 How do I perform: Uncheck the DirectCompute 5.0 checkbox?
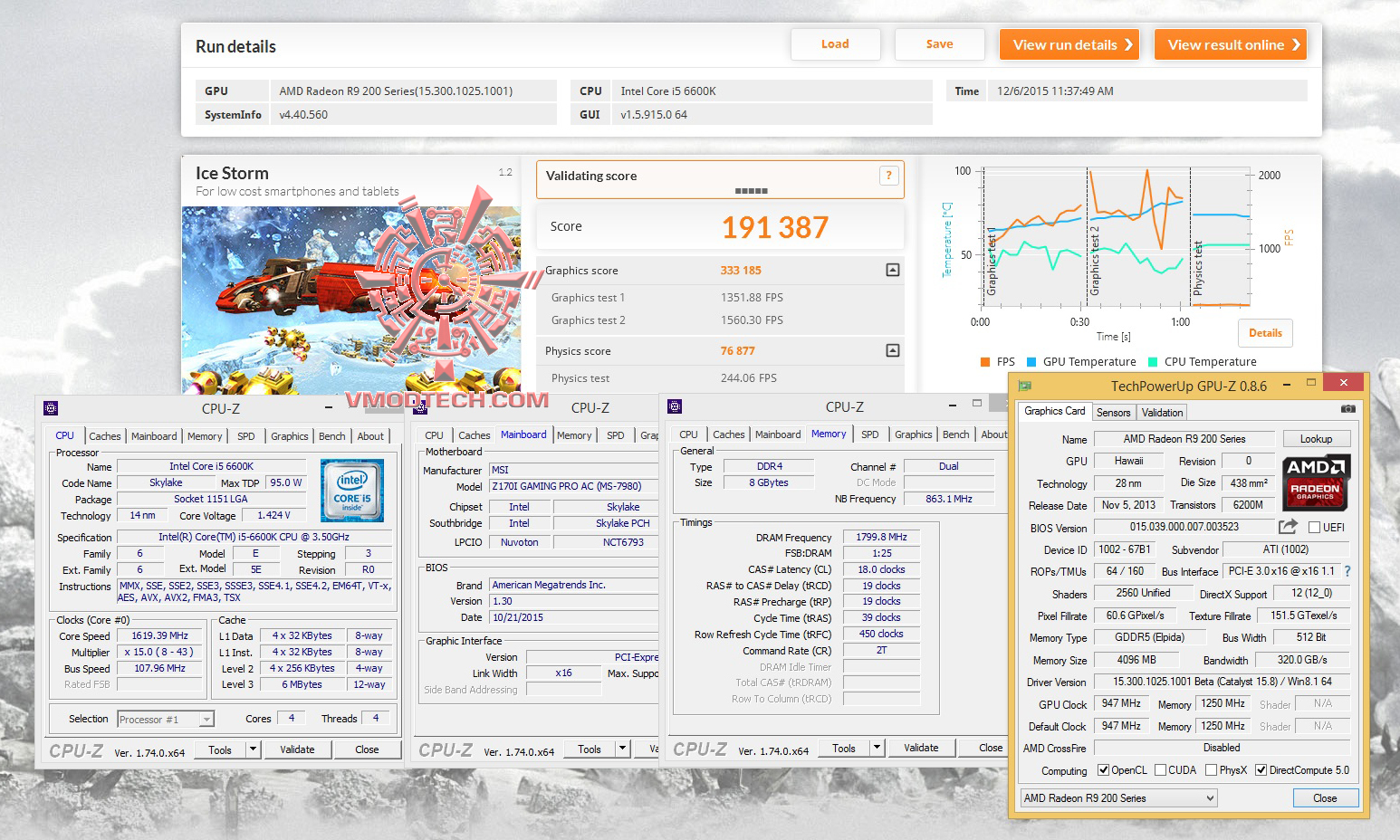point(1261,770)
